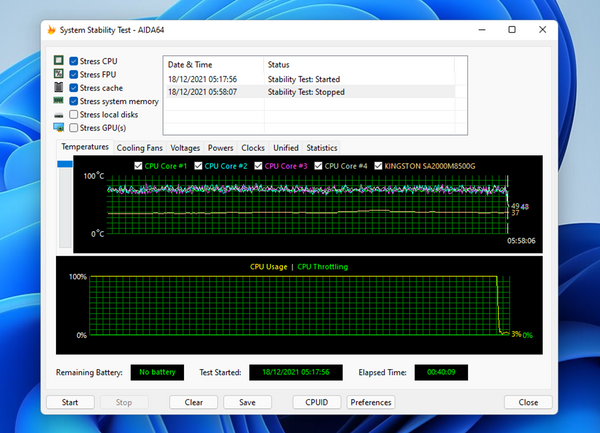Open the Voltages tab
Viewport: 600px width, 433px height.
pos(185,148)
